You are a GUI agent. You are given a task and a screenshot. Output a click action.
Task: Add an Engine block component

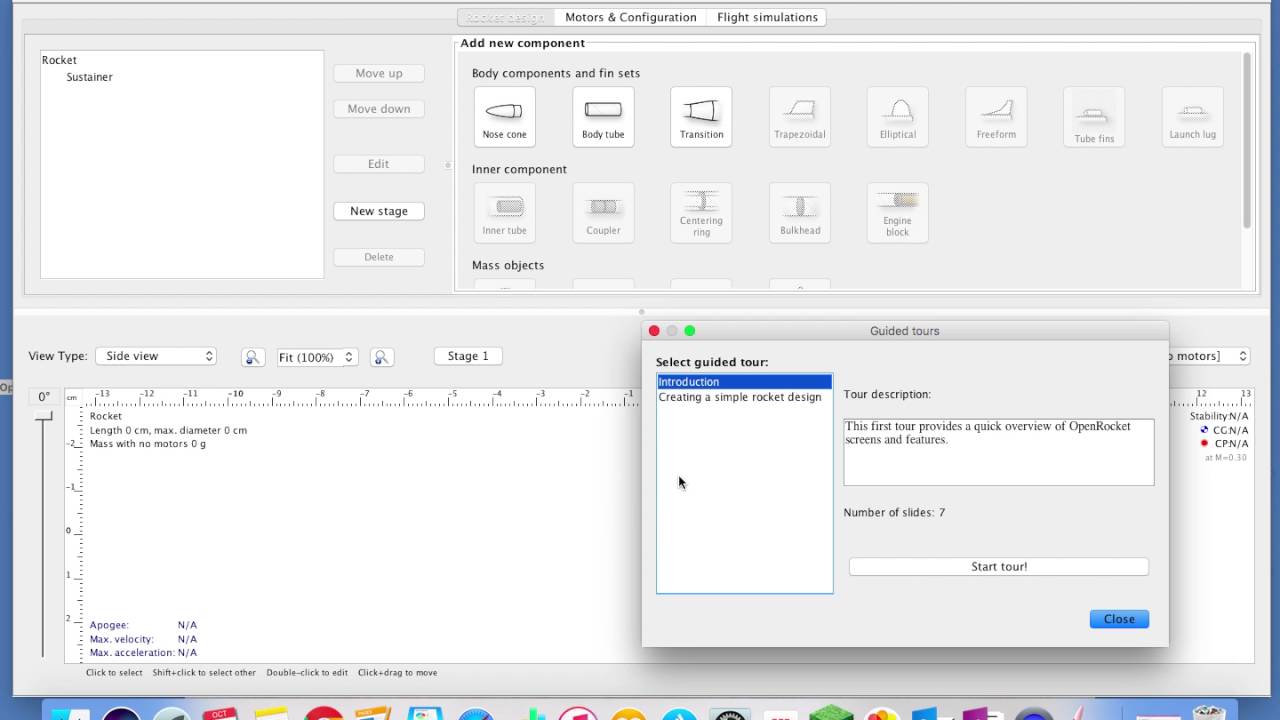(898, 213)
